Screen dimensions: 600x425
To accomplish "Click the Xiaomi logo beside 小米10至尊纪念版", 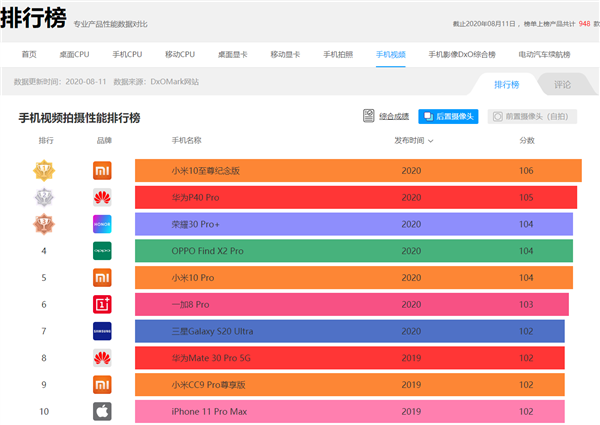I will click(x=102, y=171).
